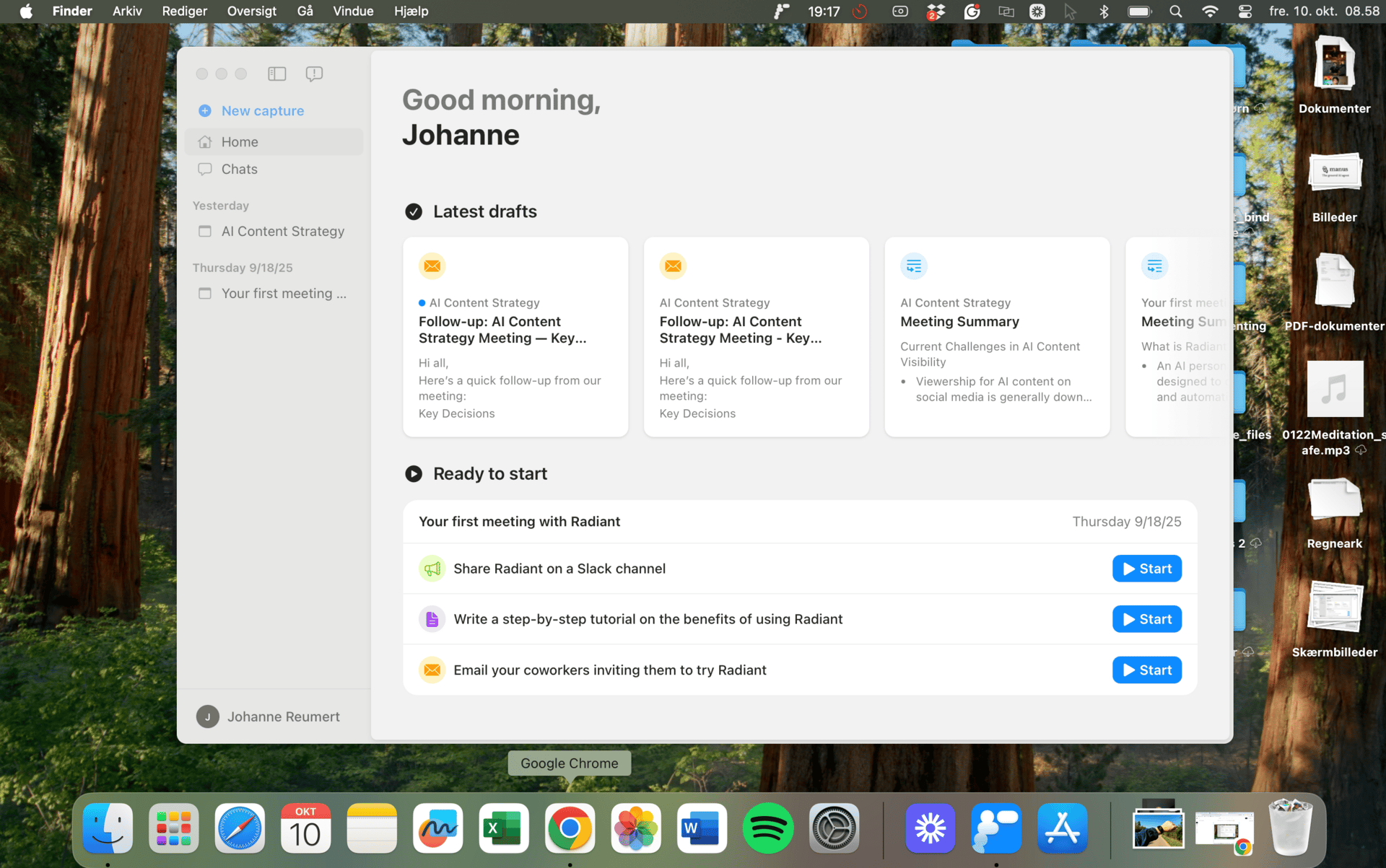Click the New capture plus icon
Screen dimensions: 1386x868
click(x=205, y=110)
